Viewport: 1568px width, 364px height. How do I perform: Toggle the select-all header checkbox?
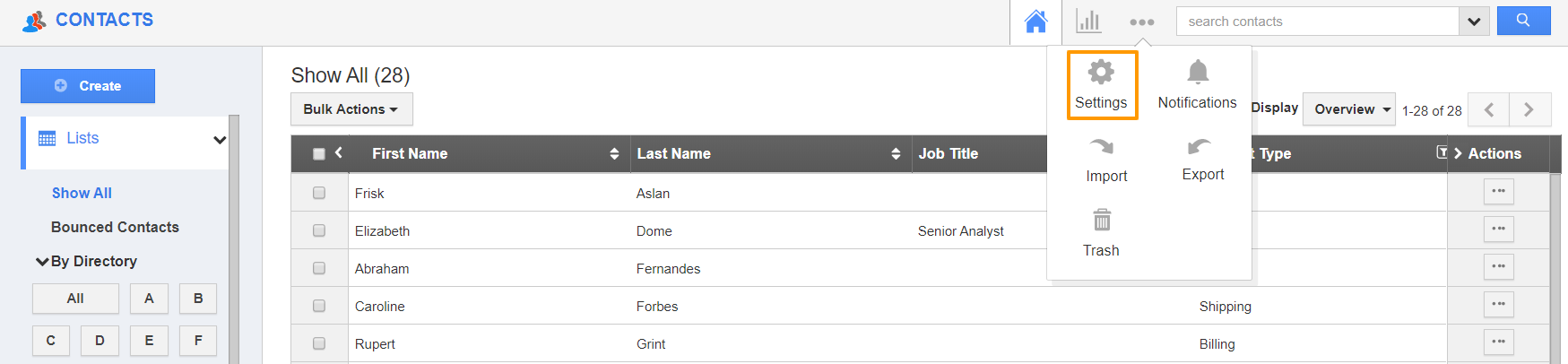pos(319,154)
